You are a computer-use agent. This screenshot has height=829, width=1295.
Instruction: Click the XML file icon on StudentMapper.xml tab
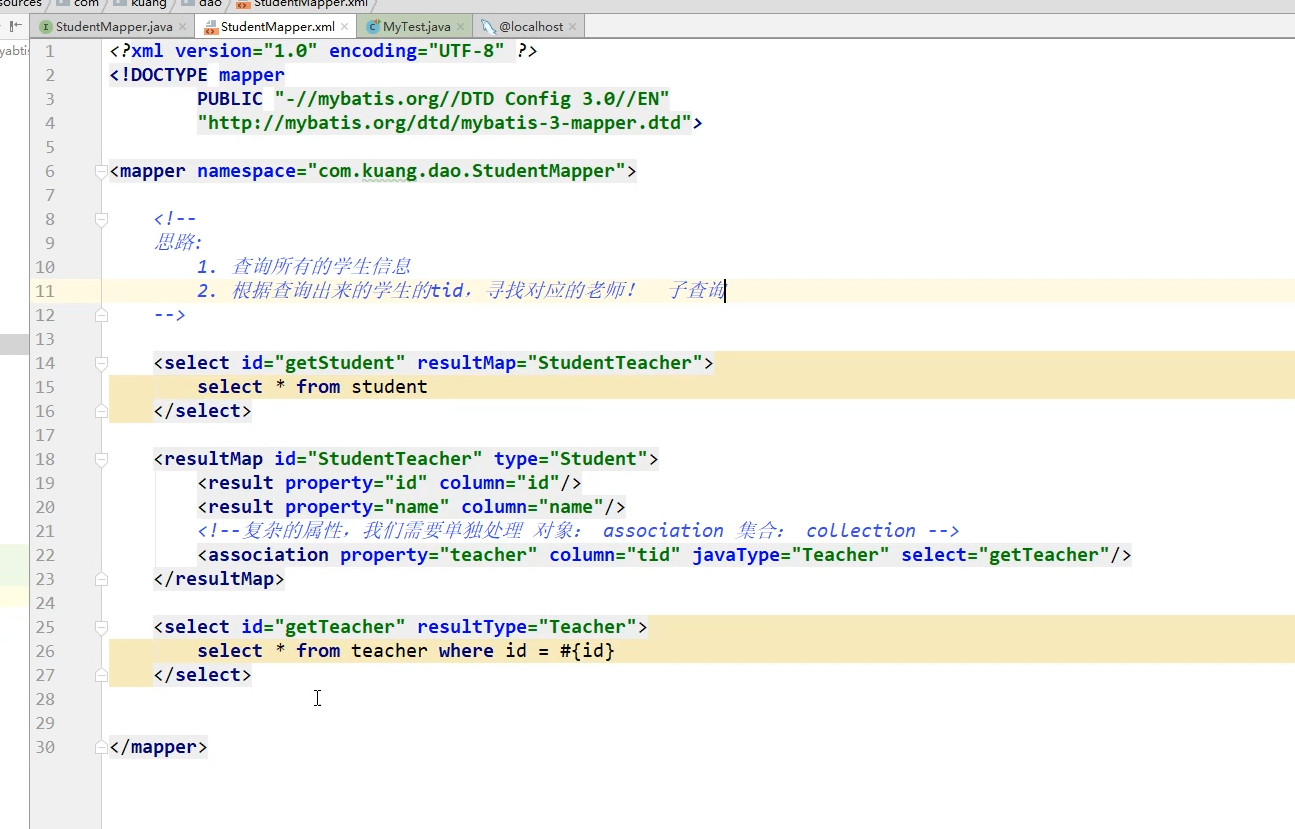click(x=211, y=27)
